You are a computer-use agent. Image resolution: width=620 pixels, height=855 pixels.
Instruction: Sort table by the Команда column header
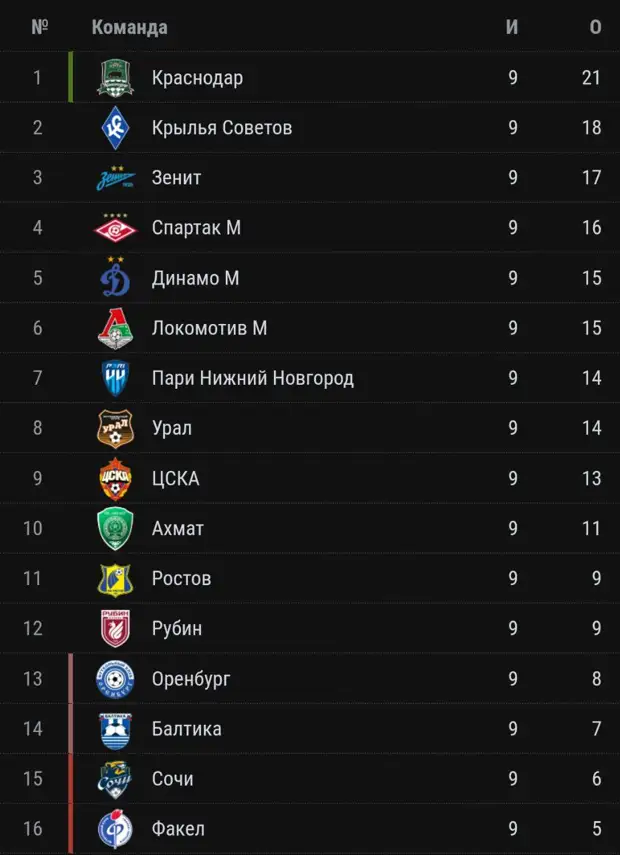129,27
